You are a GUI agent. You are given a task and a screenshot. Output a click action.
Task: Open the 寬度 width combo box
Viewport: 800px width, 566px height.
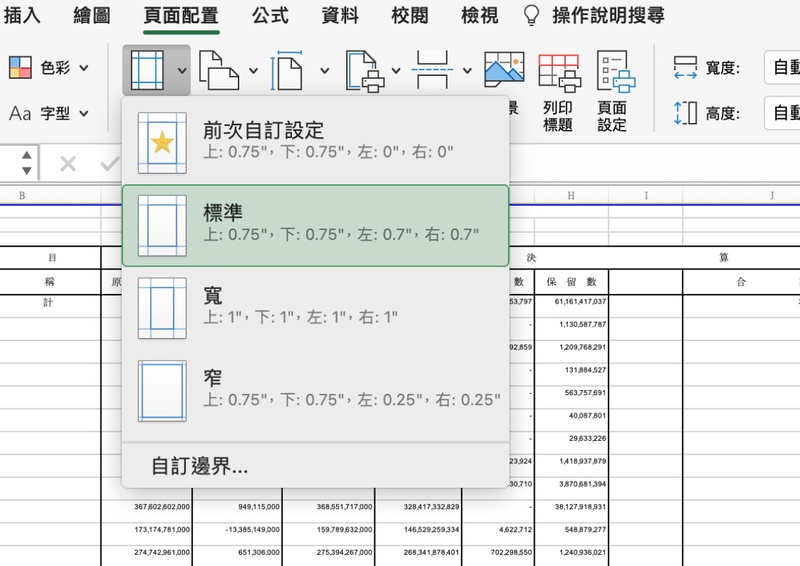[782, 67]
